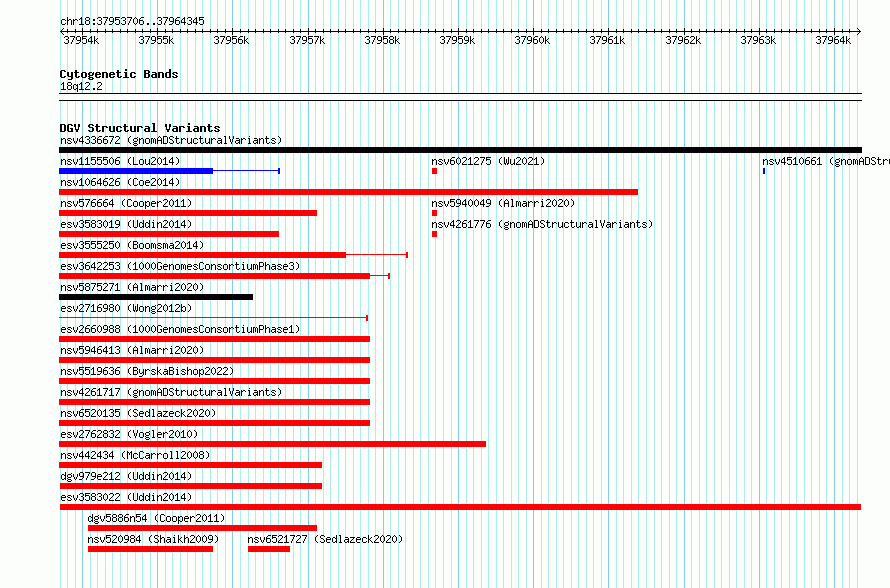Open dgv979e212 (Uddin2014) label
Screen dimensions: 890x588
point(126,476)
